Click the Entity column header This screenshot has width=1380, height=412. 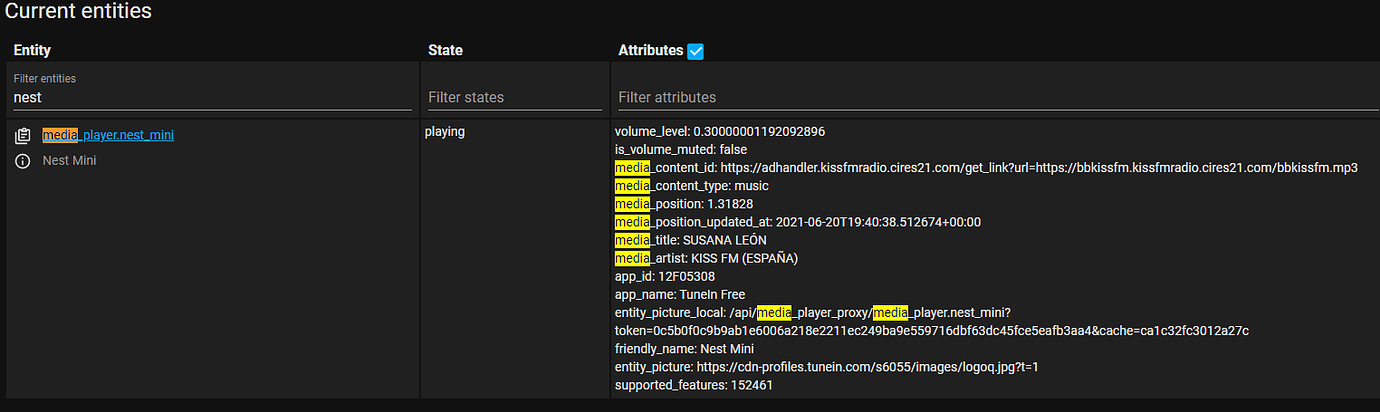(32, 50)
